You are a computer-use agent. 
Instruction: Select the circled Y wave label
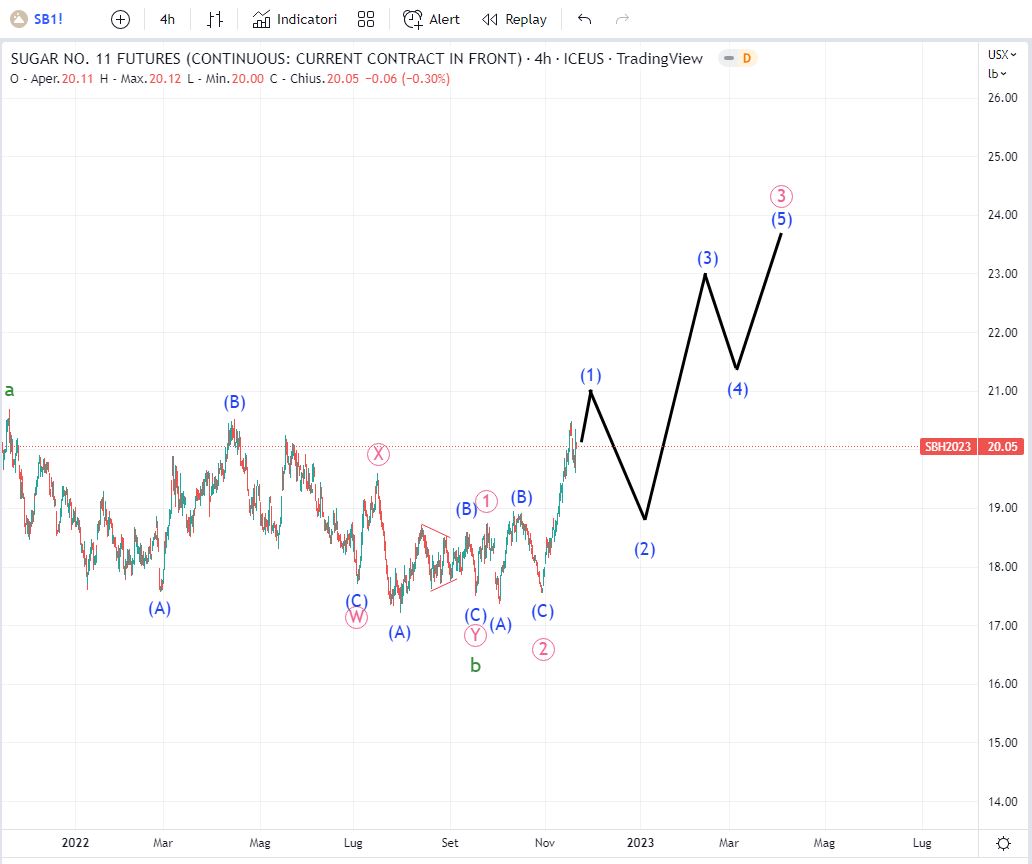click(475, 636)
